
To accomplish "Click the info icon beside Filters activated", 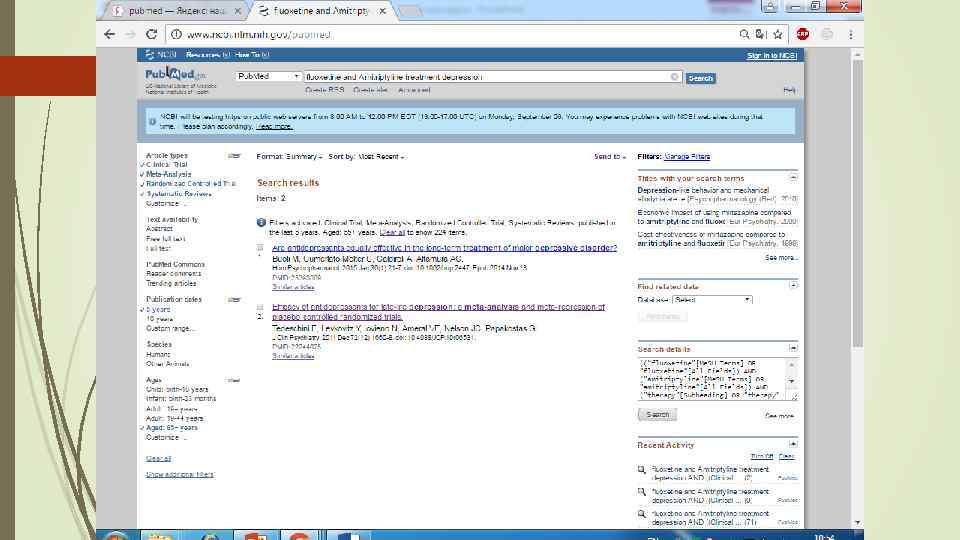I will 261,223.
